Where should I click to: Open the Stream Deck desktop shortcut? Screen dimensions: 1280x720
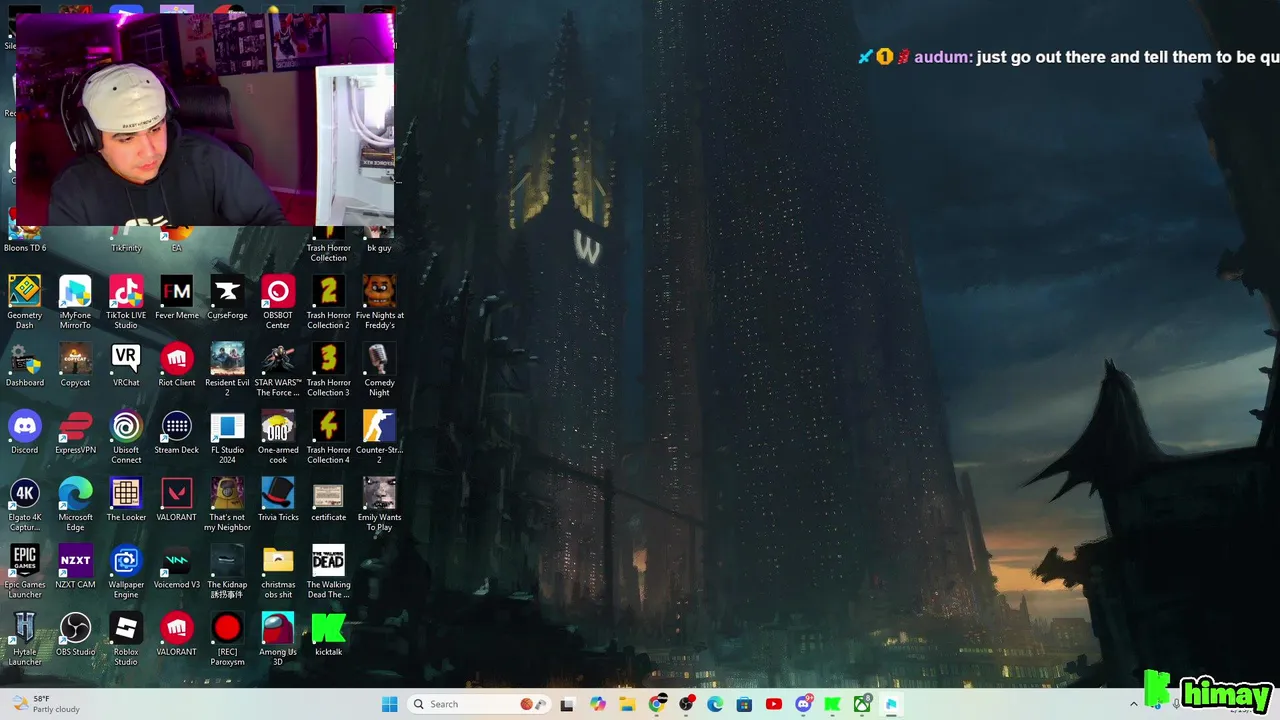coord(177,432)
